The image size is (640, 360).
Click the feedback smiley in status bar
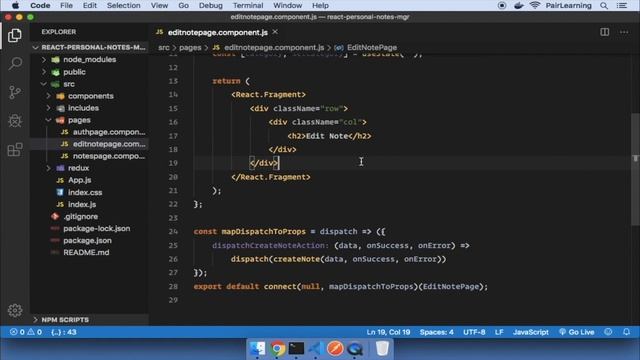pyautogui.click(x=608, y=332)
